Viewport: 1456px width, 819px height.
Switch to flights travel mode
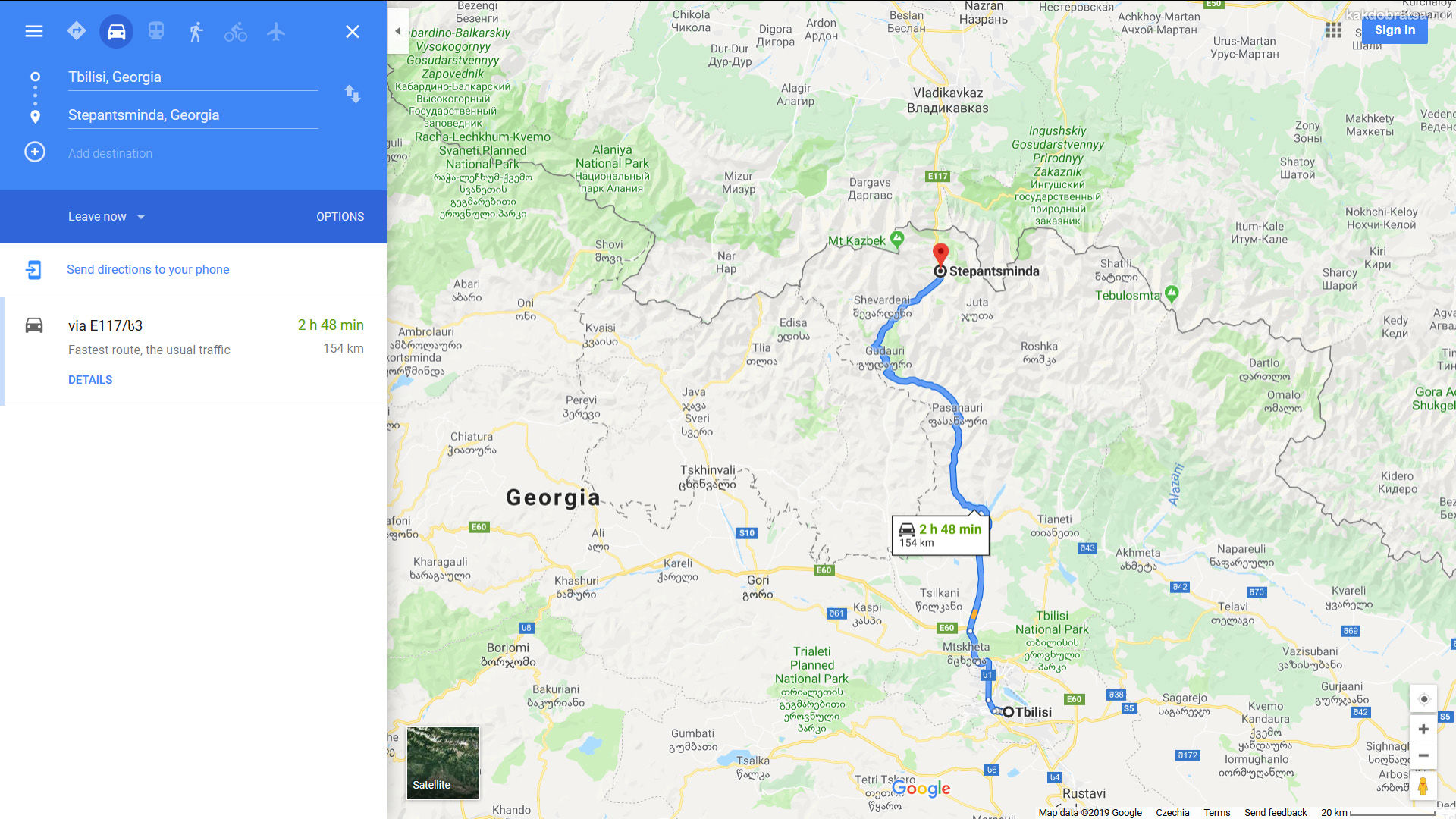pyautogui.click(x=276, y=31)
